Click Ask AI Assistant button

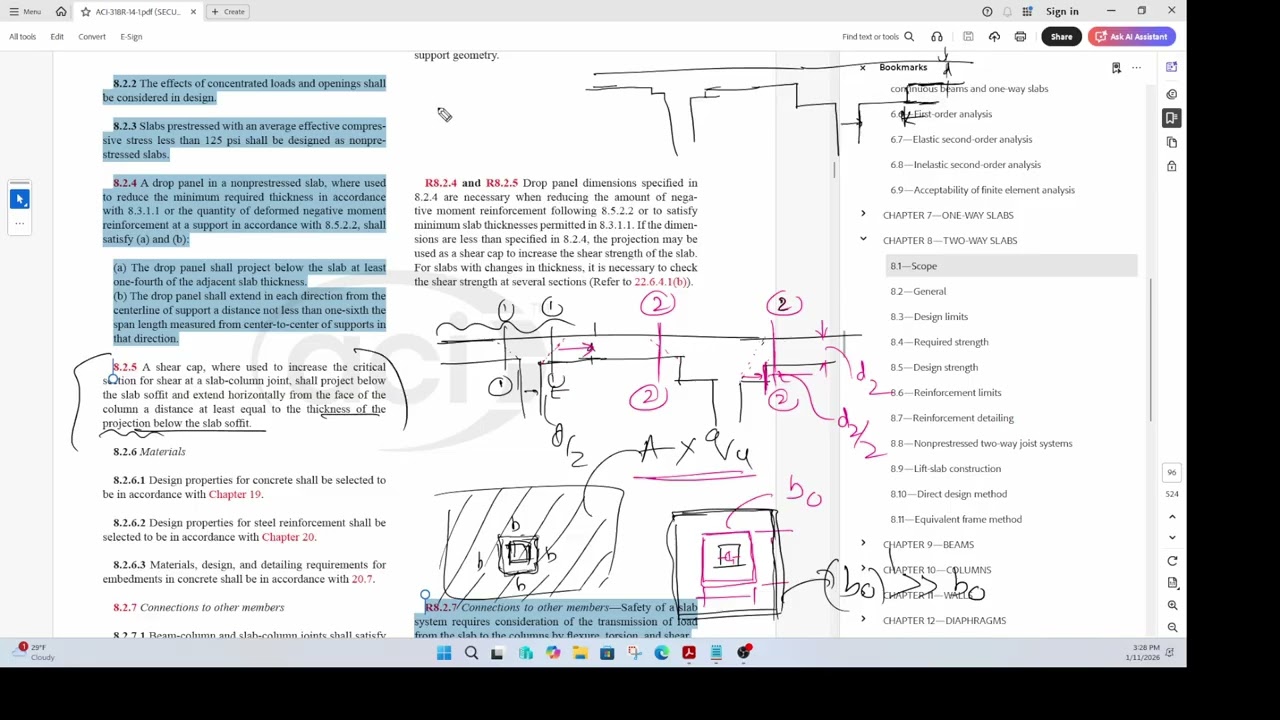pyautogui.click(x=1131, y=36)
